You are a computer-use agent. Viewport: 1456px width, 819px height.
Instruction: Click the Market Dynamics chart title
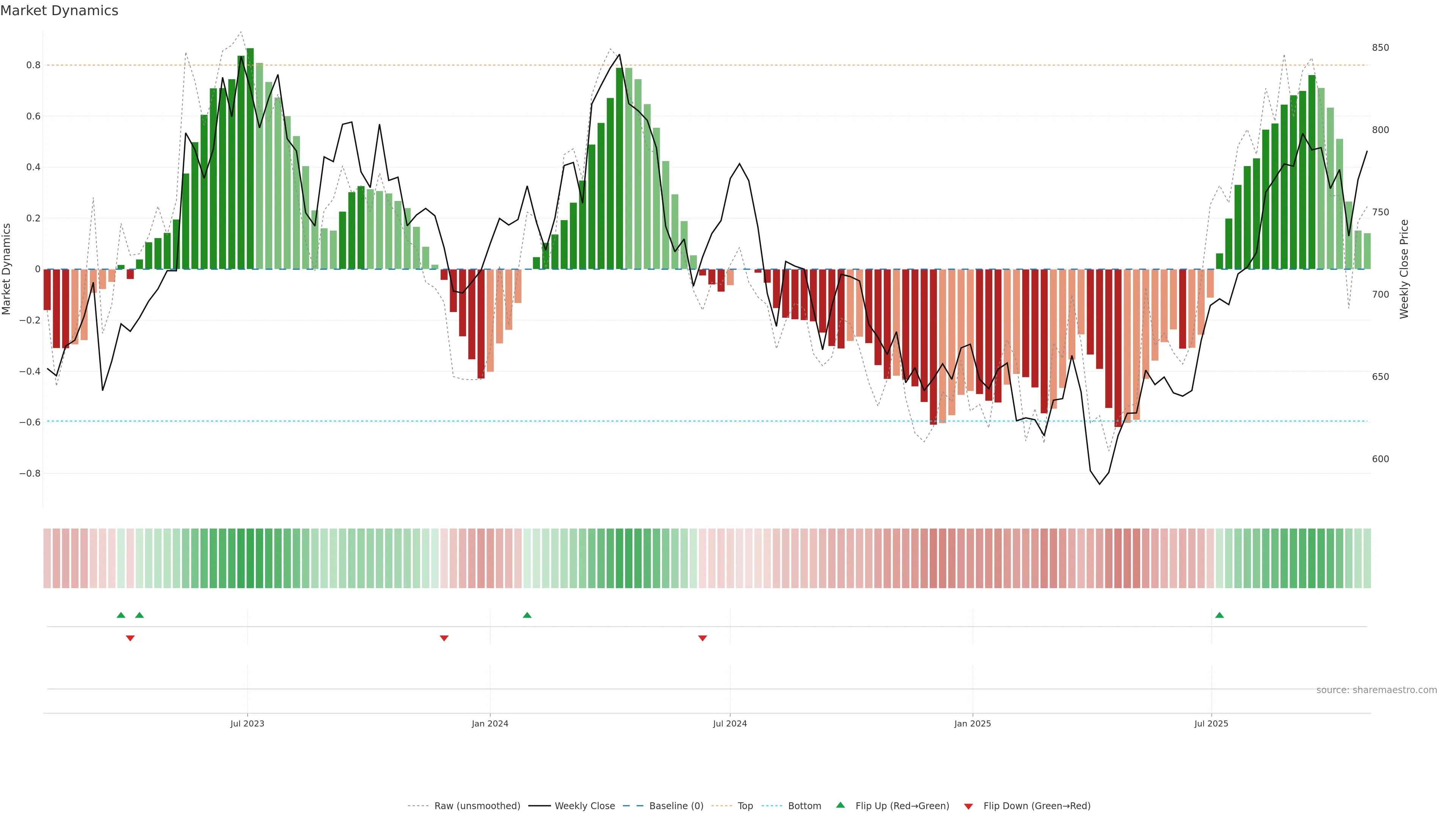(x=60, y=11)
